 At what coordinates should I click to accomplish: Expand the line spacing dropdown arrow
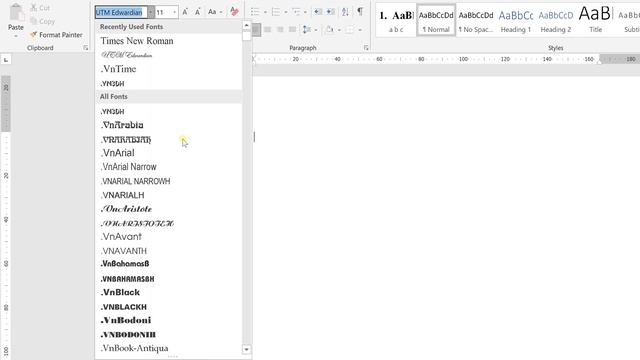click(x=316, y=30)
